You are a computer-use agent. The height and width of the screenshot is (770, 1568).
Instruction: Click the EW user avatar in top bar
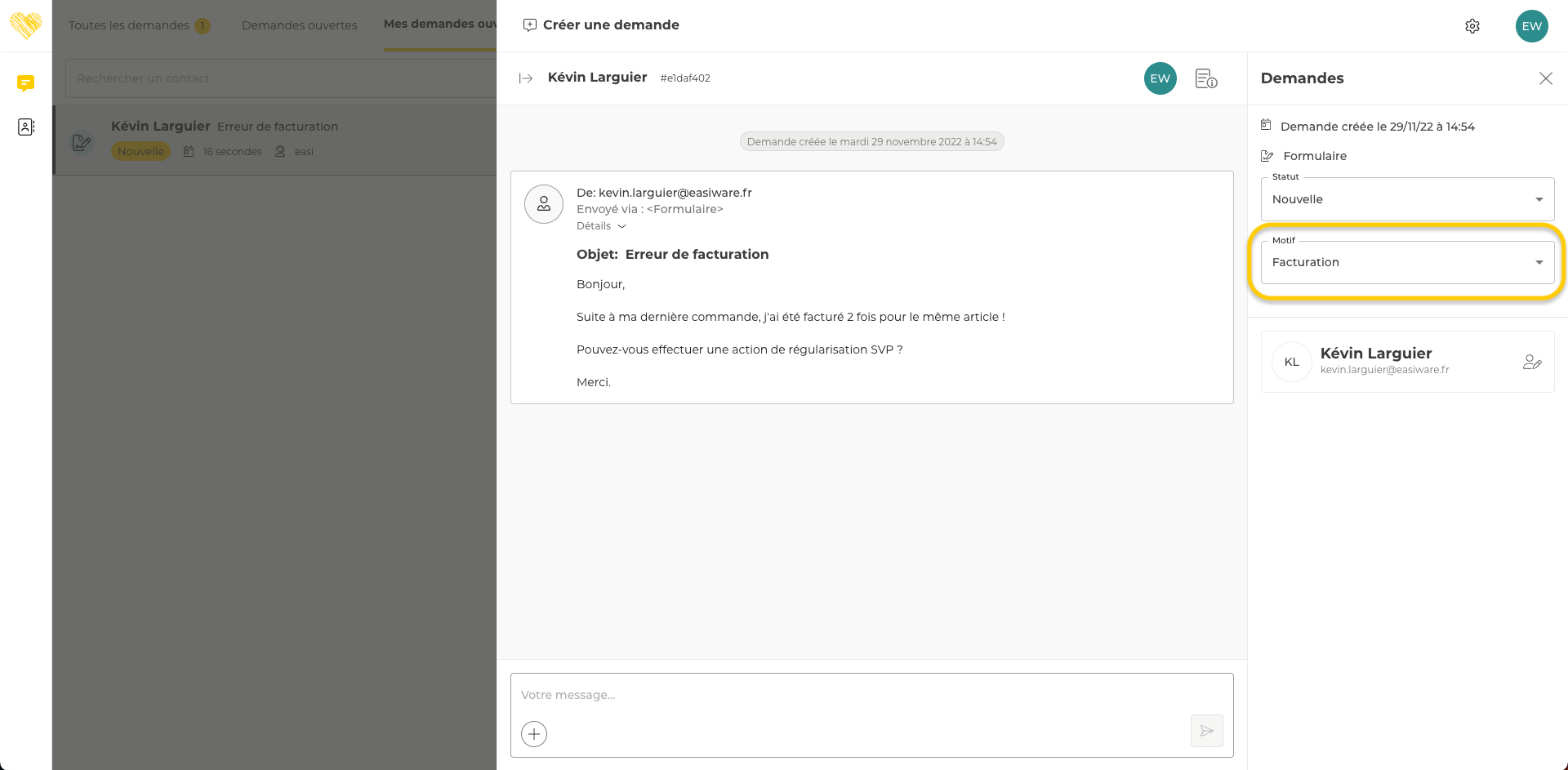pos(1531,26)
